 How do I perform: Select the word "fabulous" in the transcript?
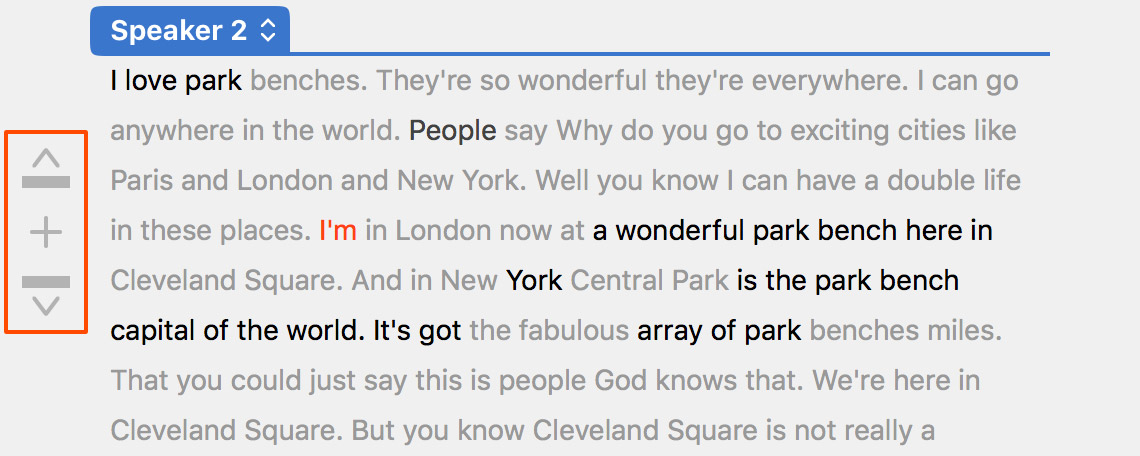click(x=574, y=330)
